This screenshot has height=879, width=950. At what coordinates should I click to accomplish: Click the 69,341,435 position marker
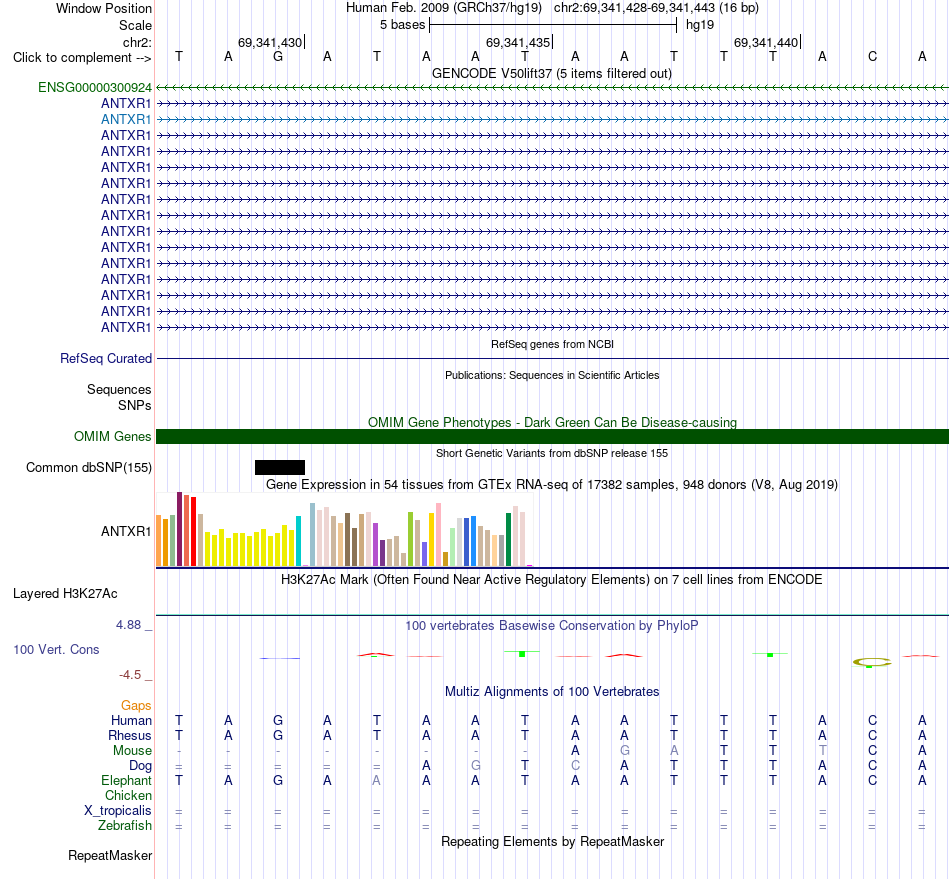tap(519, 42)
